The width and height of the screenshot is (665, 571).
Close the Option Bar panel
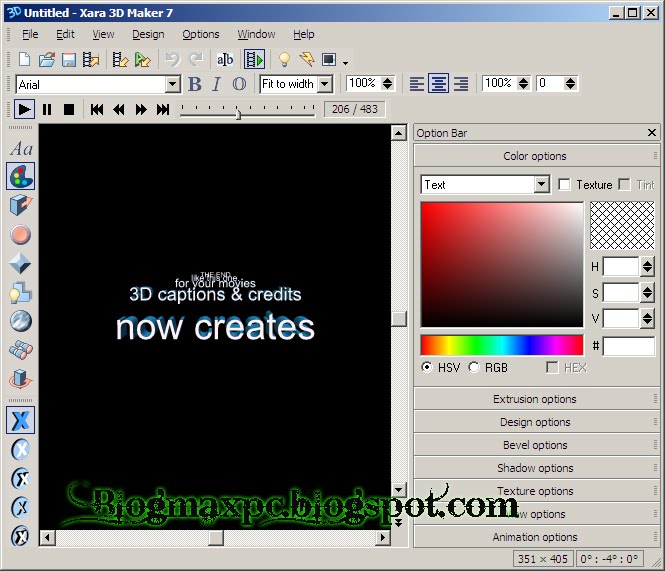coord(652,133)
